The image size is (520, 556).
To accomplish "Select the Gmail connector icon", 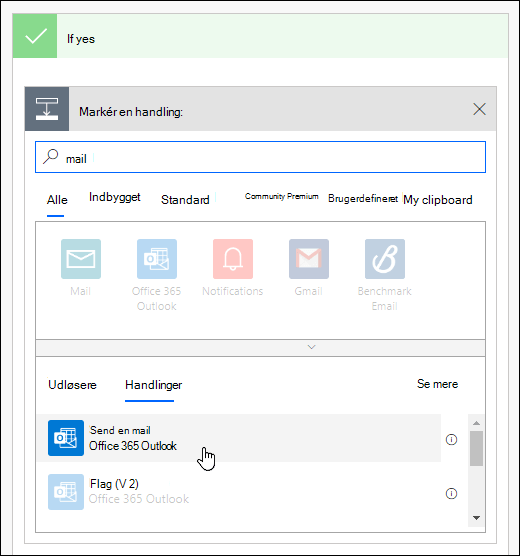I will coord(309,259).
